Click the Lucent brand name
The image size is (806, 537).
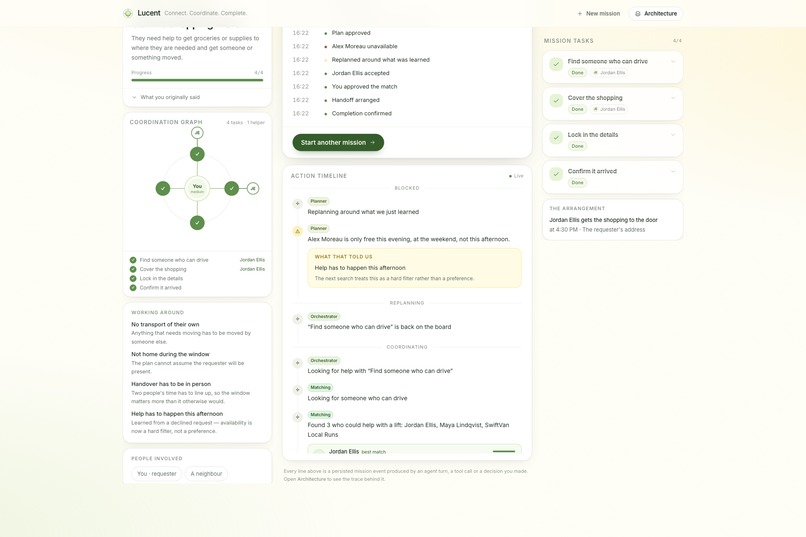(149, 13)
